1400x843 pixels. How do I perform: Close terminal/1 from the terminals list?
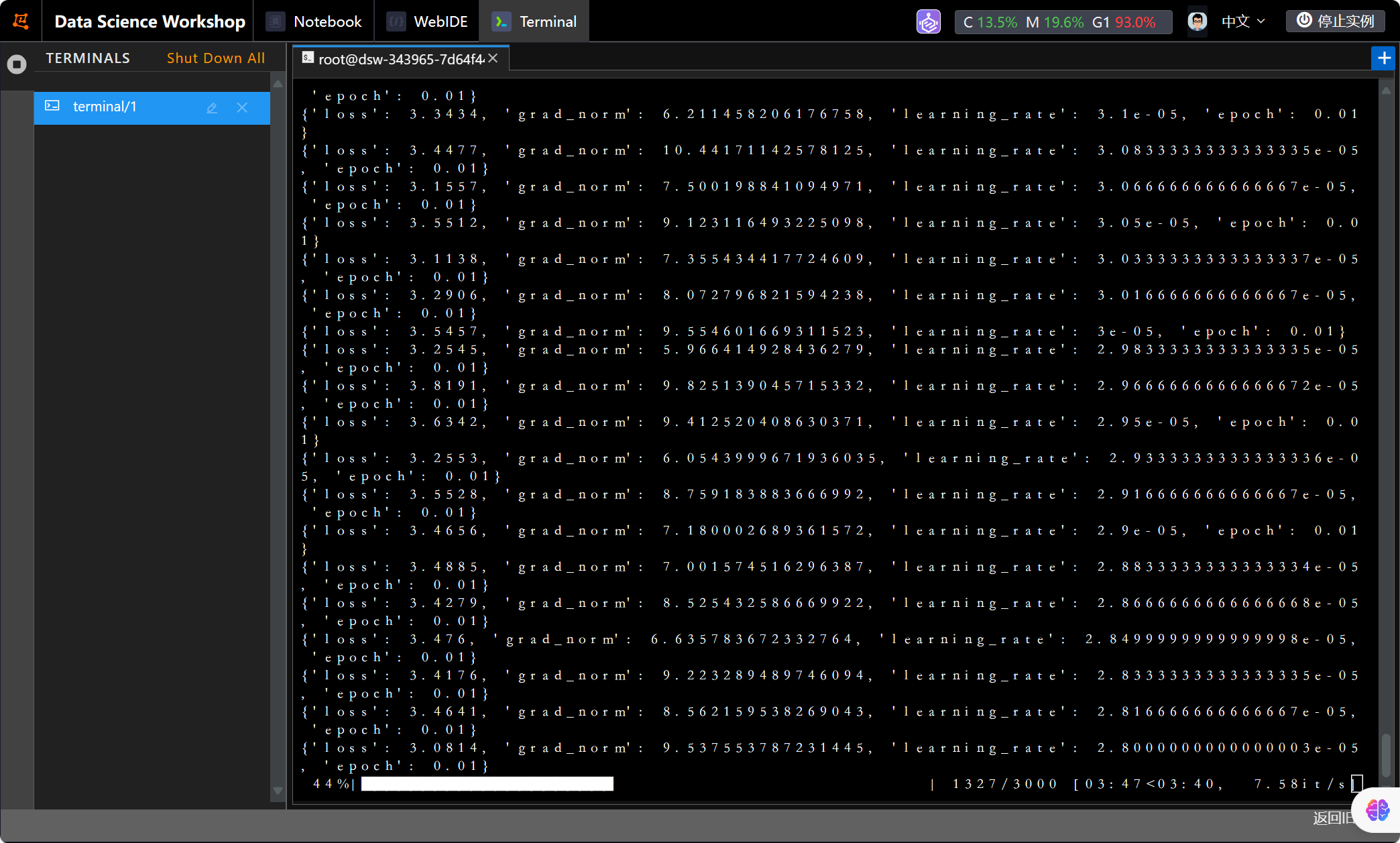(242, 108)
